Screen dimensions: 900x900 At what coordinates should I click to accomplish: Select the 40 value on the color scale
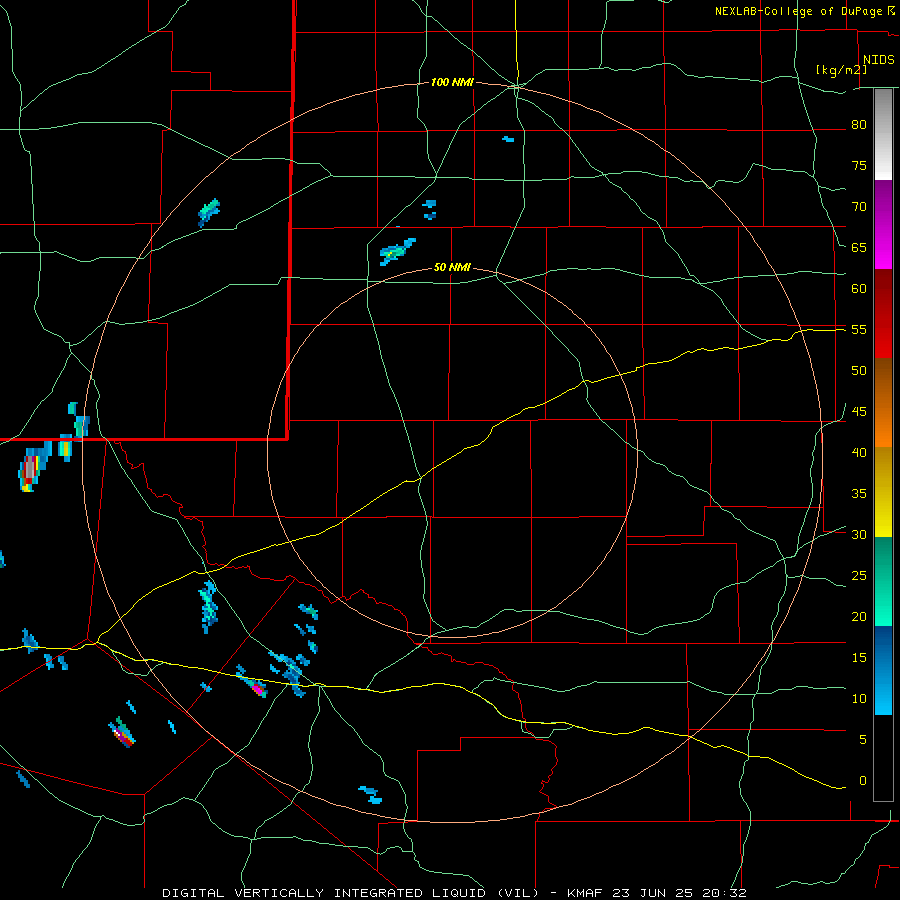[859, 453]
